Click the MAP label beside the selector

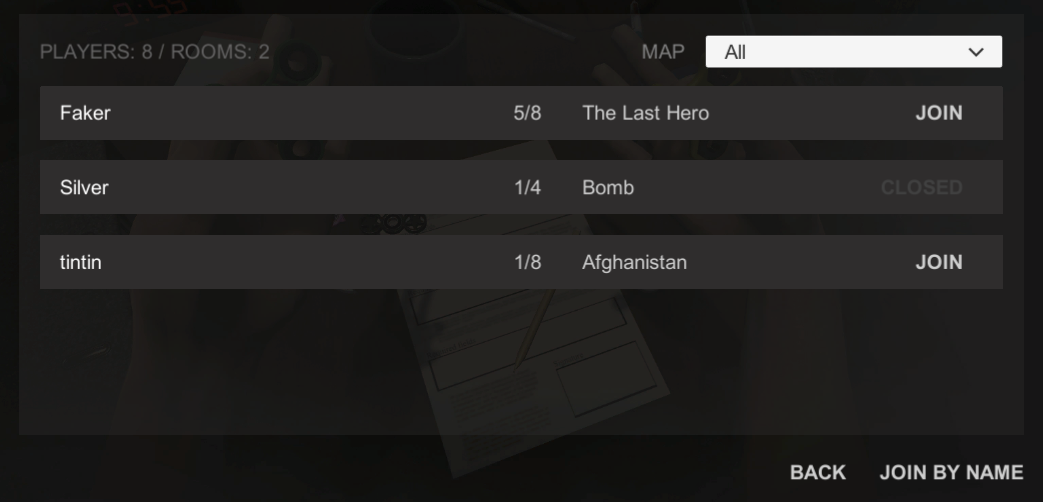663,52
